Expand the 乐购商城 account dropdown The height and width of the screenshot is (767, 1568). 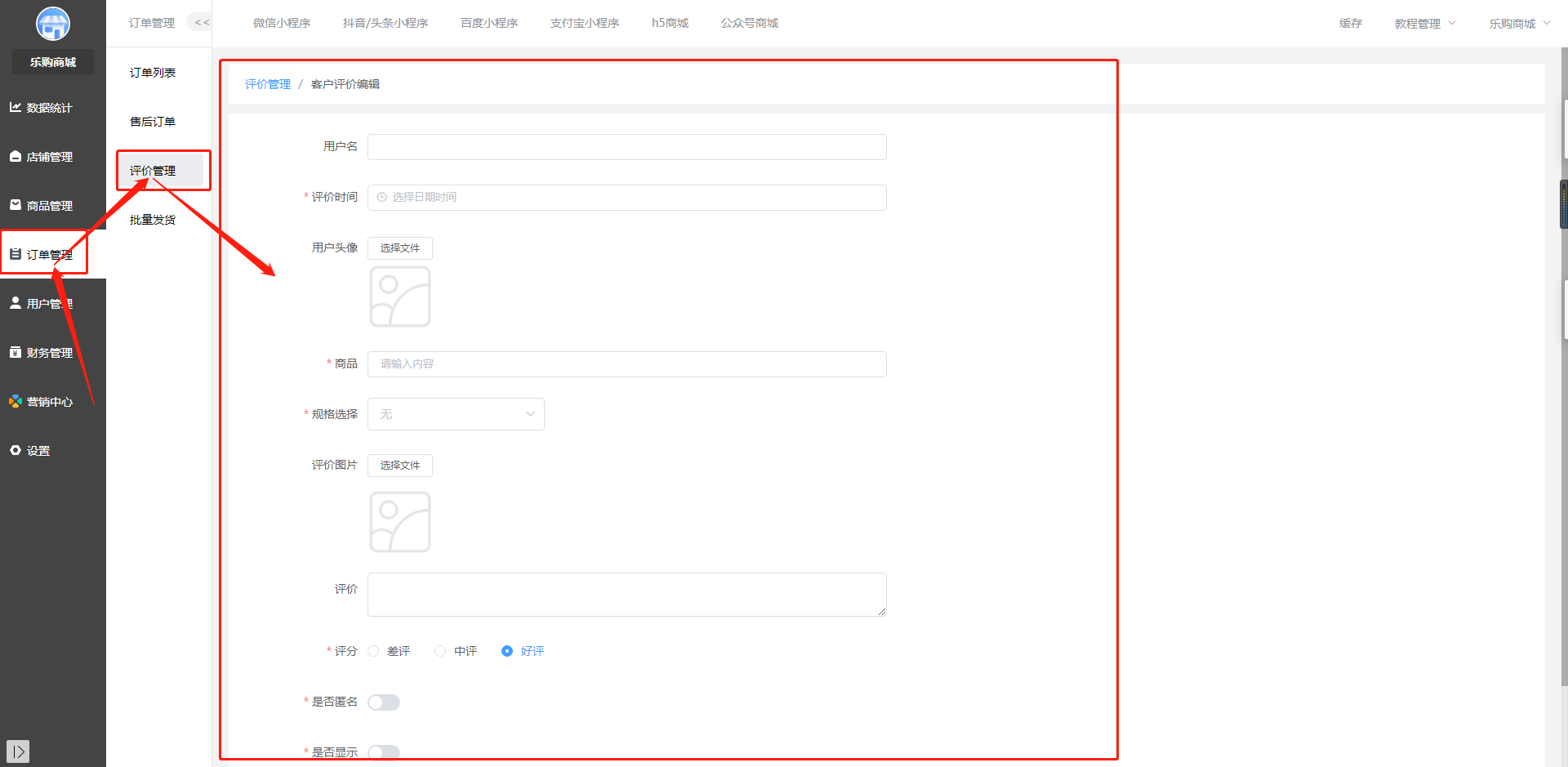tap(1520, 24)
